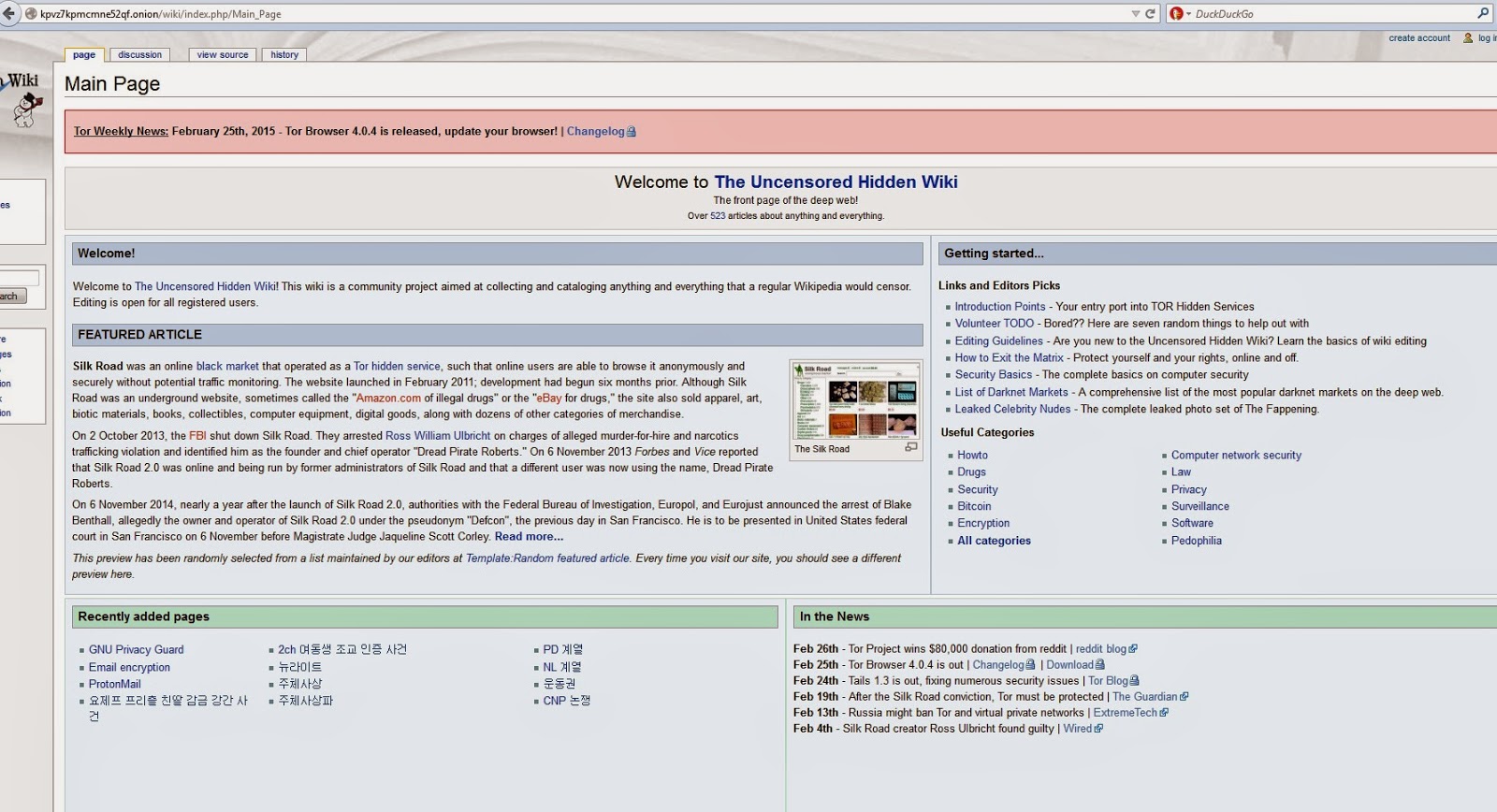Image resolution: width=1497 pixels, height=812 pixels.
Task: Open Email encryption page
Action: pyautogui.click(x=129, y=668)
